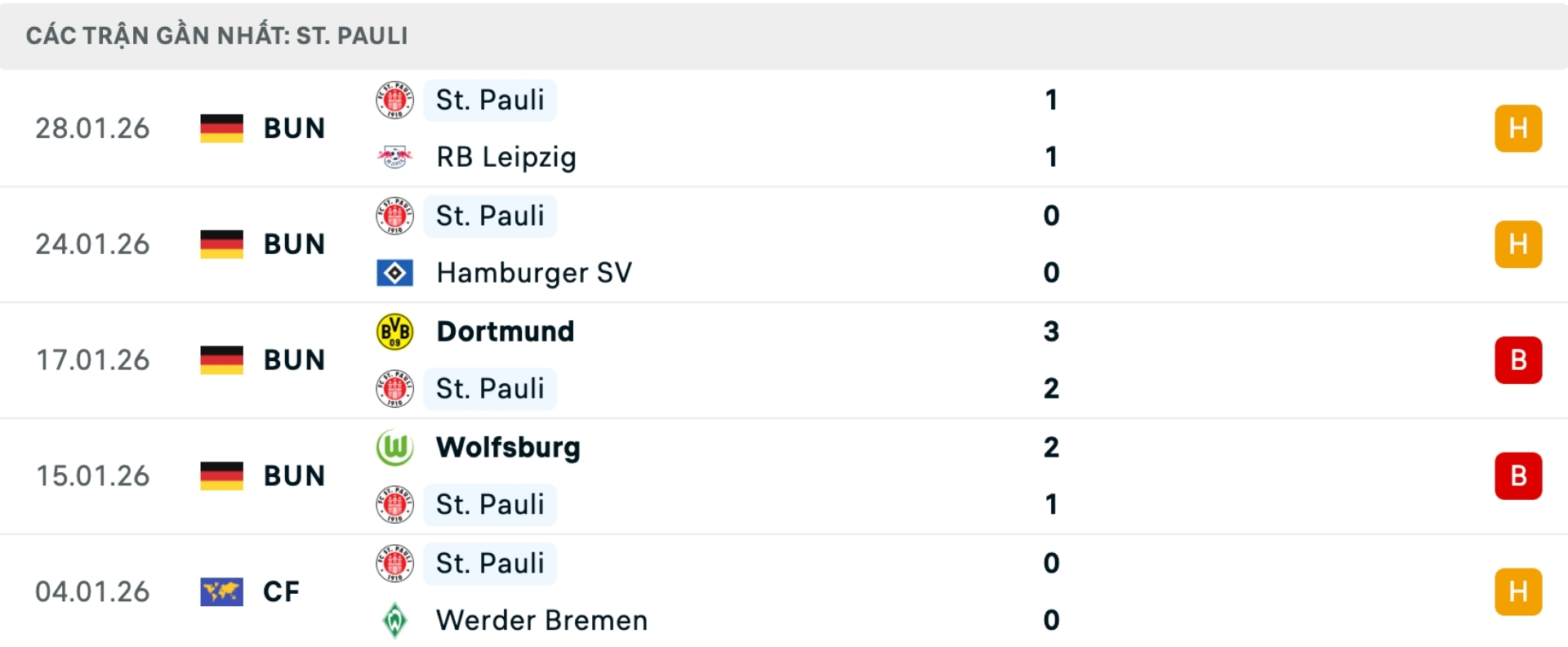
Task: Click the Wolfsburg club logo
Action: pyautogui.click(x=394, y=448)
